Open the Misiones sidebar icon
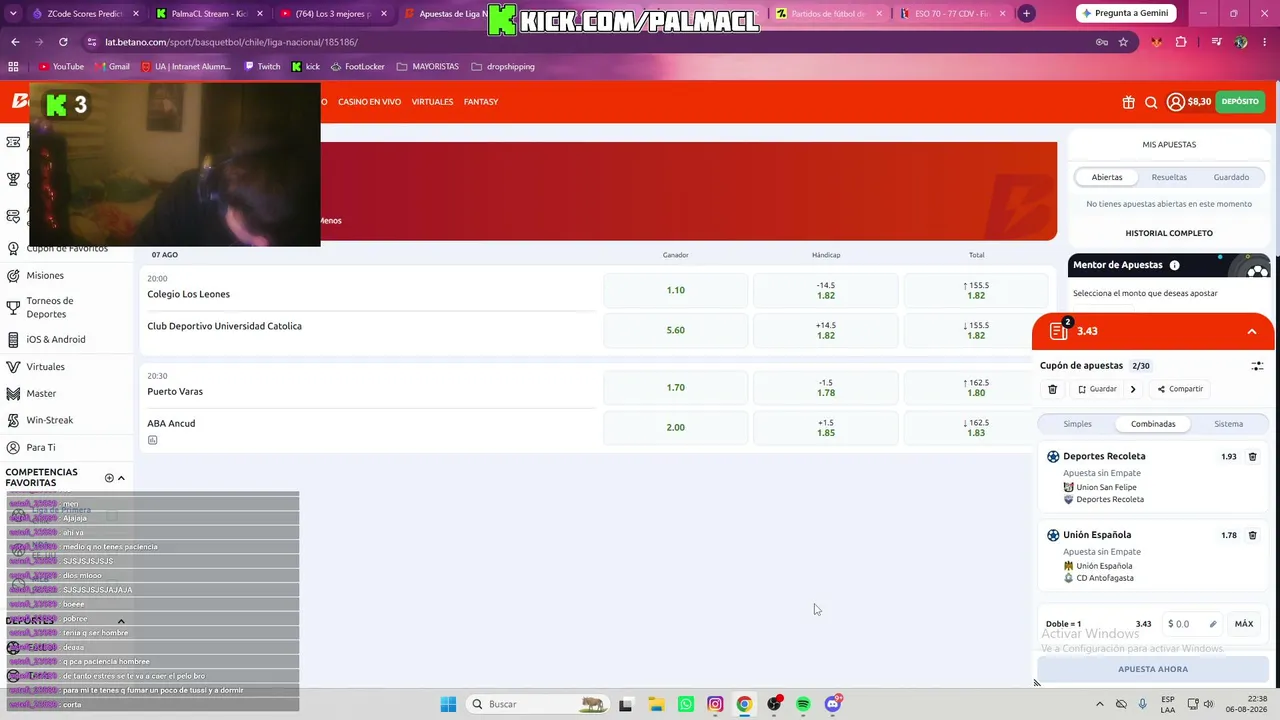 13,275
